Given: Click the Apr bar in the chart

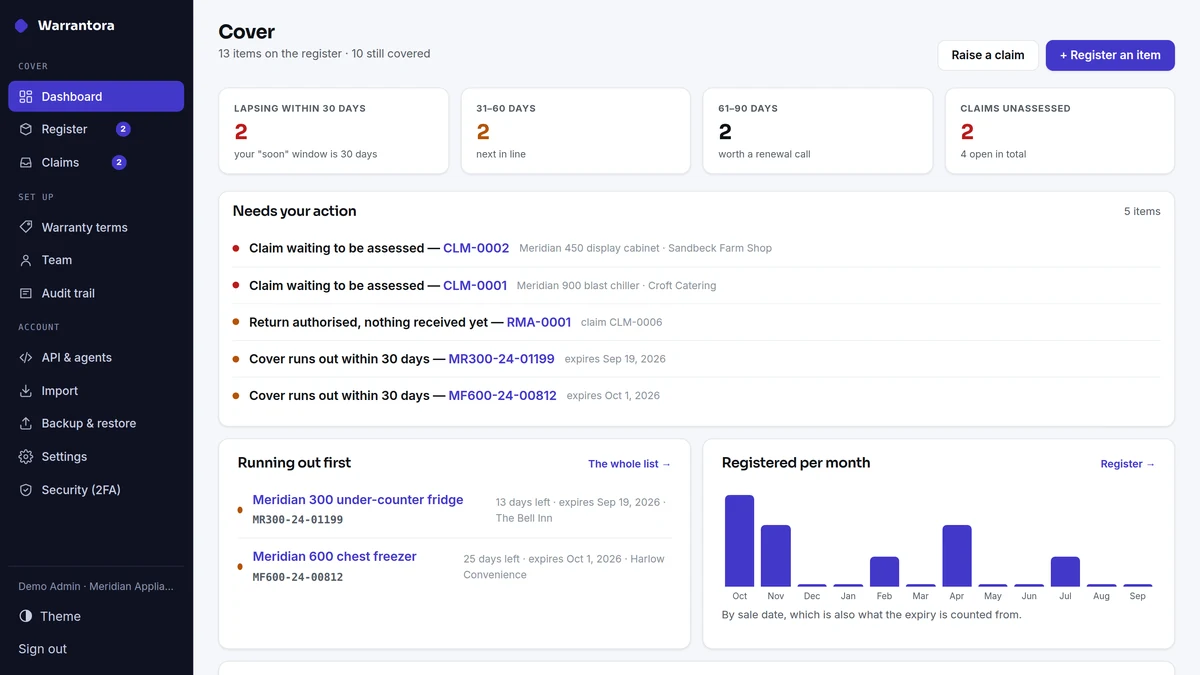Looking at the screenshot, I should pos(957,556).
